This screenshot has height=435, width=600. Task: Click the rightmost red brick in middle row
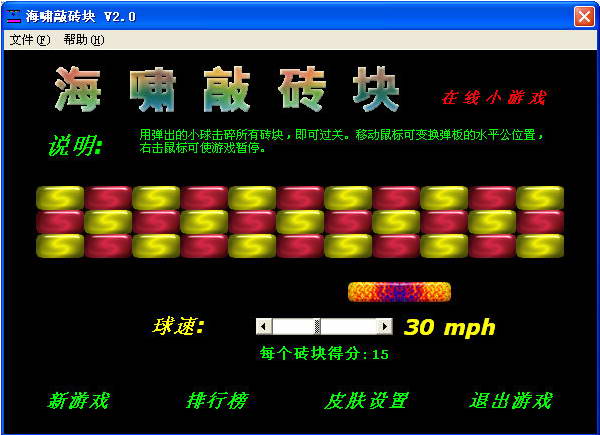pyautogui.click(x=540, y=222)
